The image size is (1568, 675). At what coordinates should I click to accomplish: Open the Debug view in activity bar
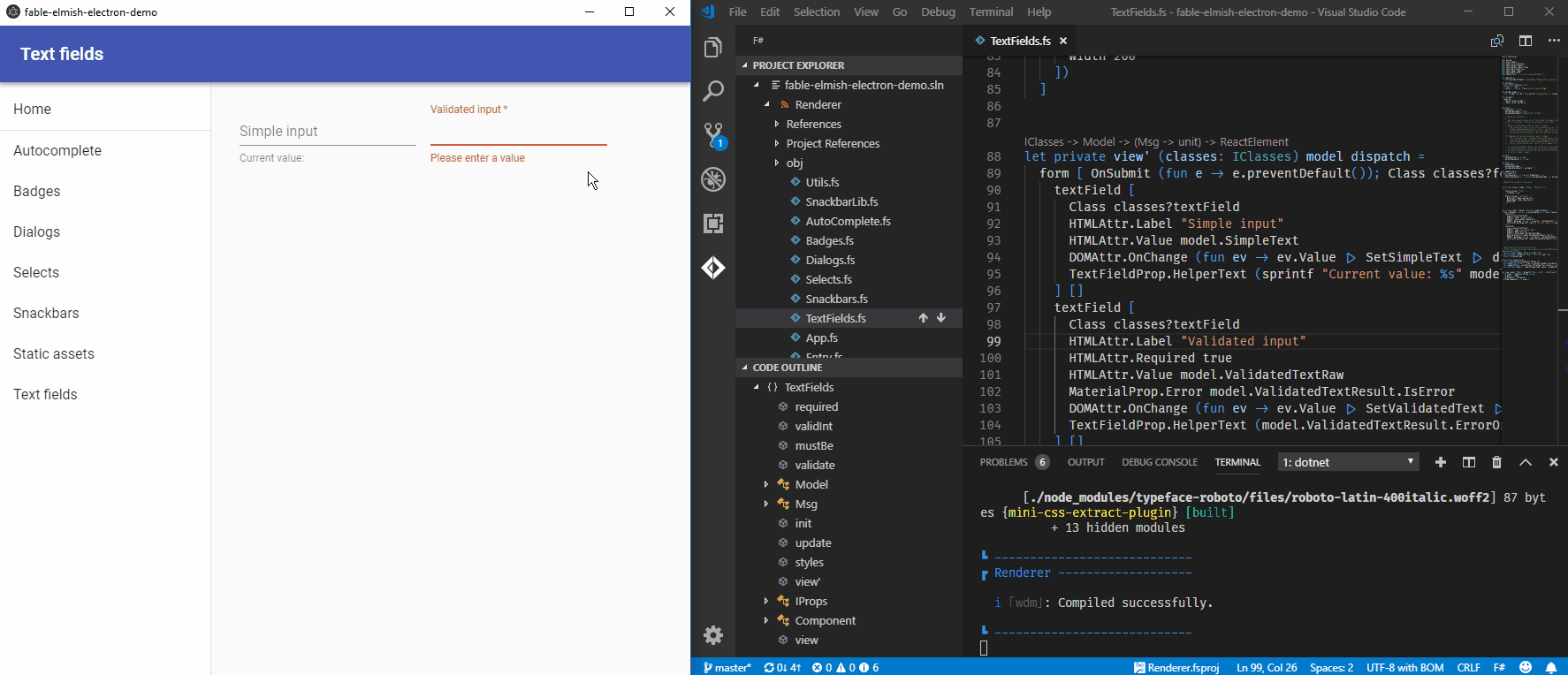(713, 179)
